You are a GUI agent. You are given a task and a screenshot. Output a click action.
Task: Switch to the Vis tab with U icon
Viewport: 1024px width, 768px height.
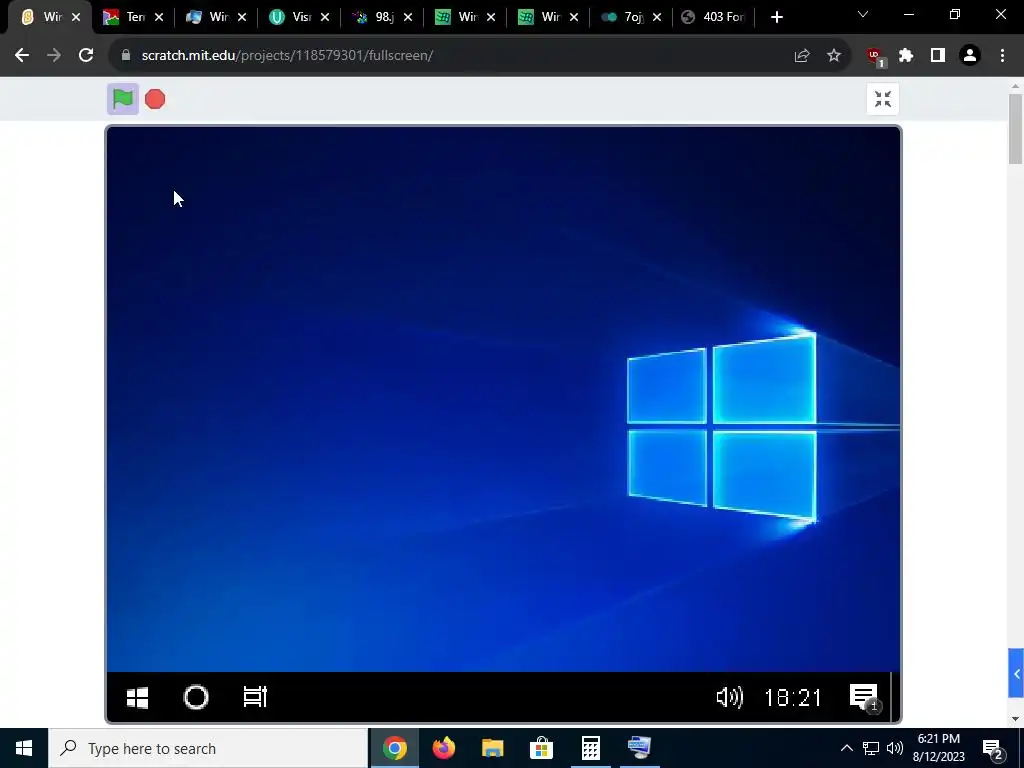[291, 17]
